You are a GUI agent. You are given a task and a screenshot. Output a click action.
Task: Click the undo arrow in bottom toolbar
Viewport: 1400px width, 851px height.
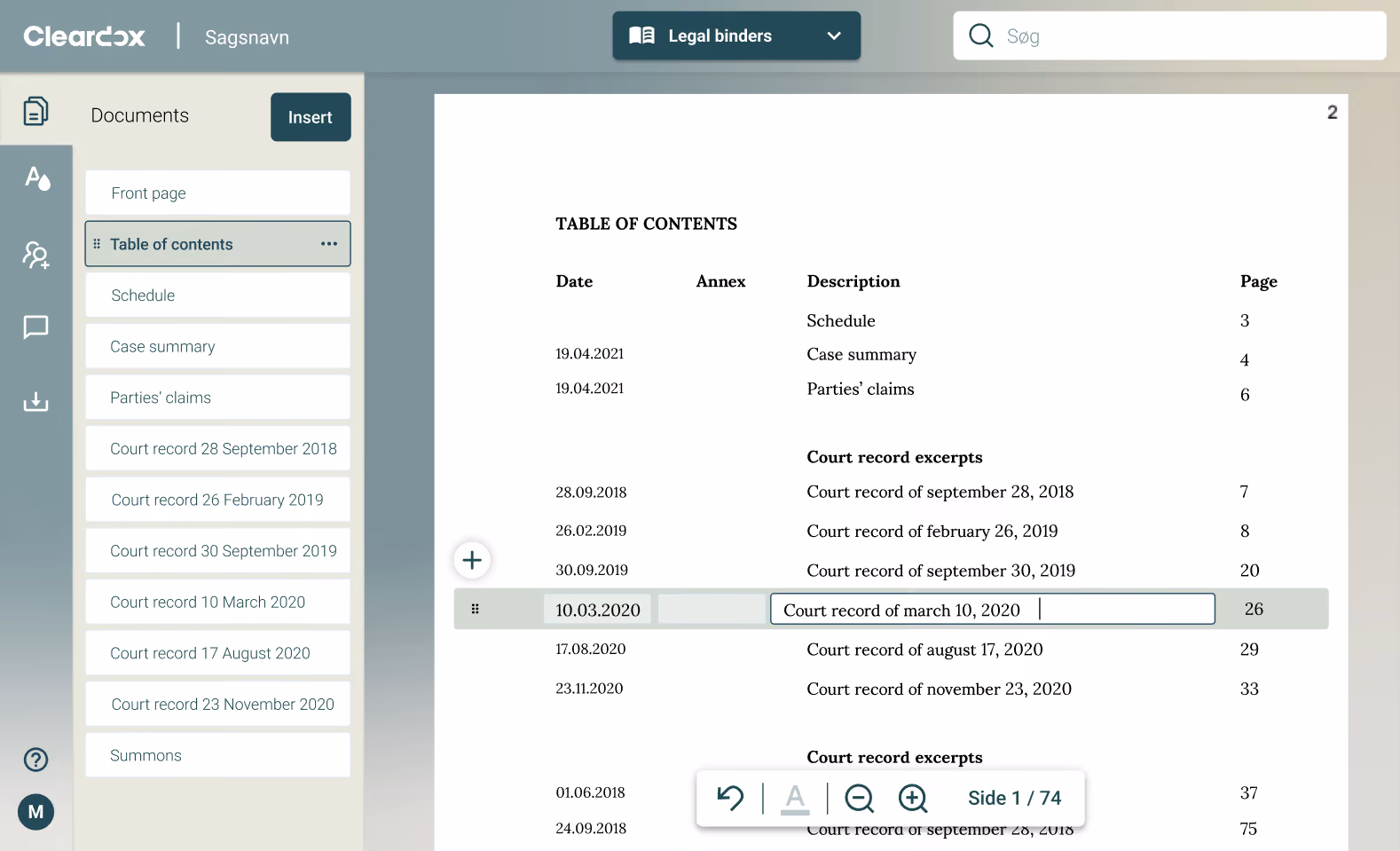point(730,798)
